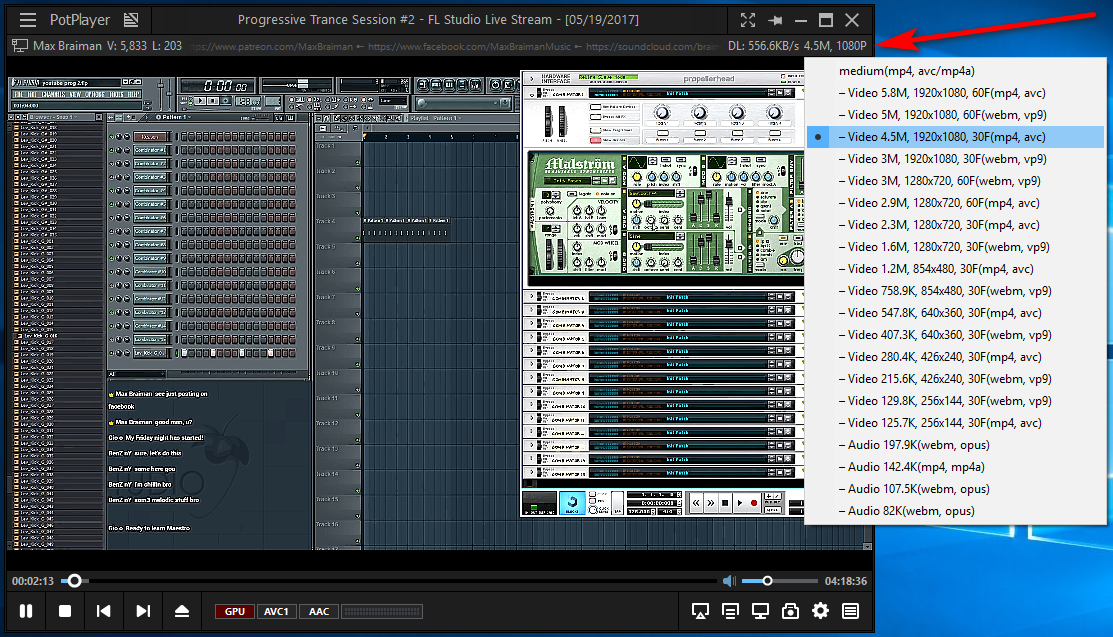
Task: Click the AAC audio codec indicator
Action: [x=319, y=611]
